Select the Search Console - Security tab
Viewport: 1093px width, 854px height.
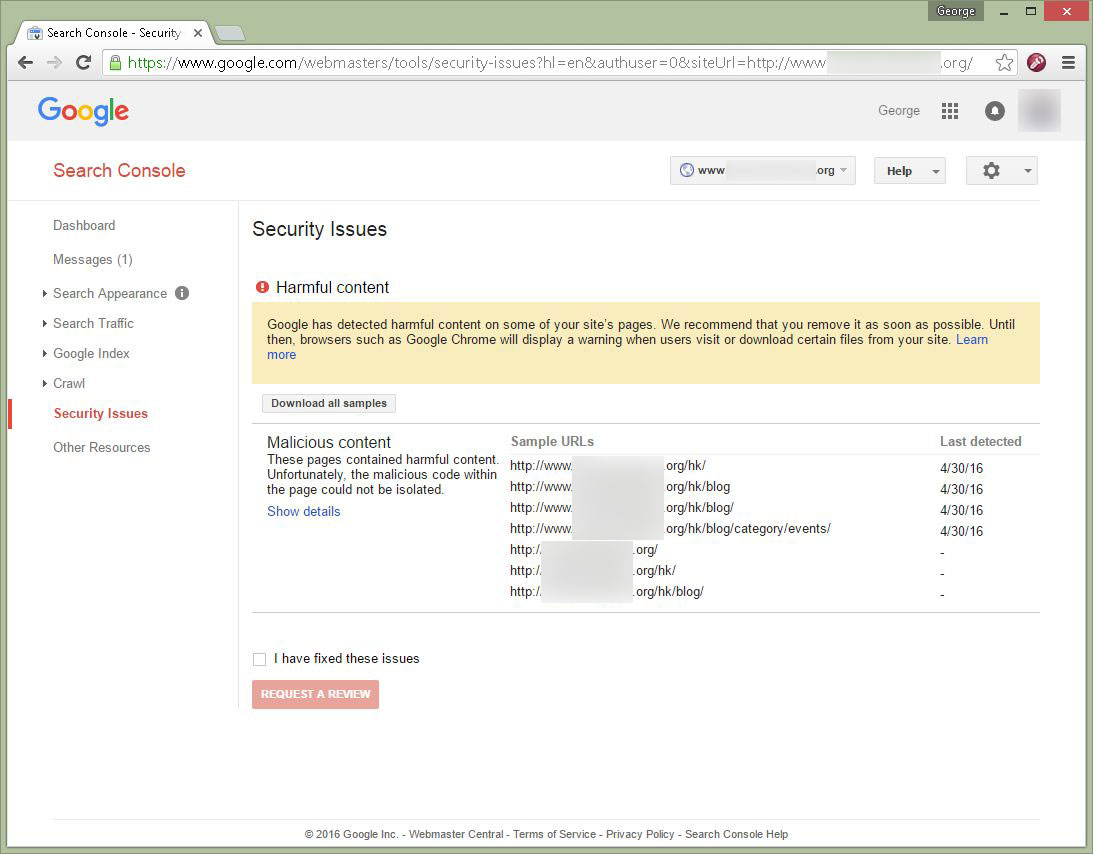coord(114,33)
